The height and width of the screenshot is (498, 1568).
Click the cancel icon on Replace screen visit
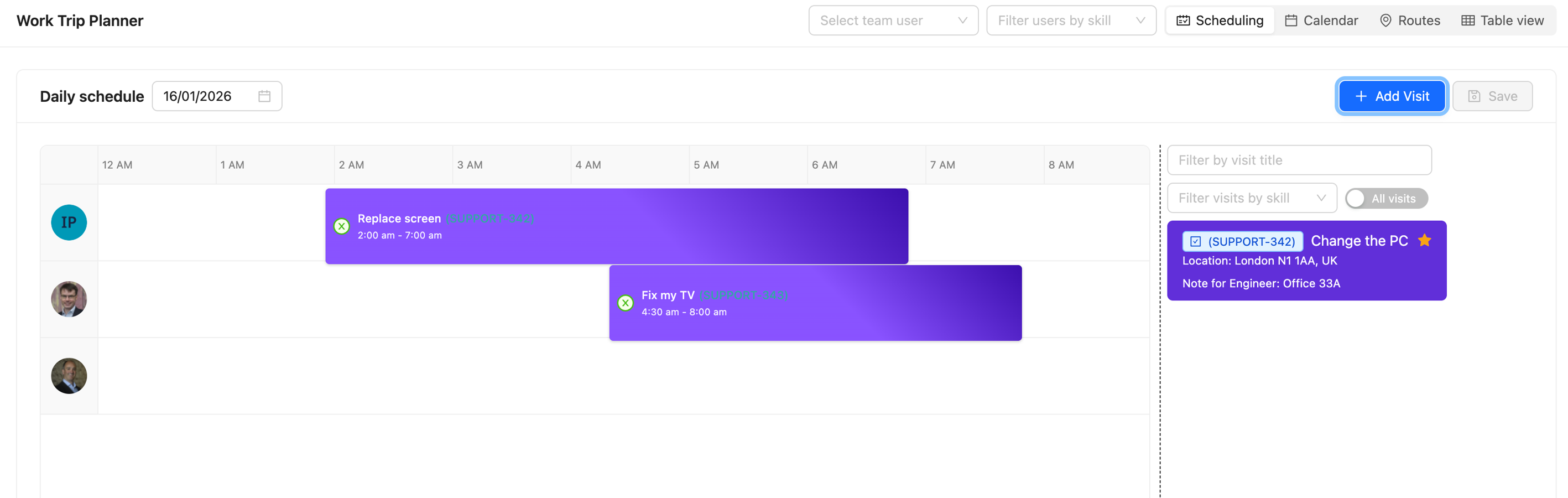[x=341, y=226]
